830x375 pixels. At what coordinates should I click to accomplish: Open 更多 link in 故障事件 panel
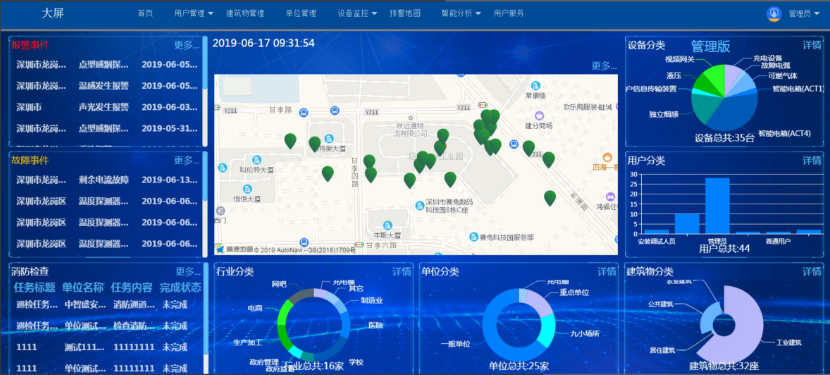tap(186, 160)
